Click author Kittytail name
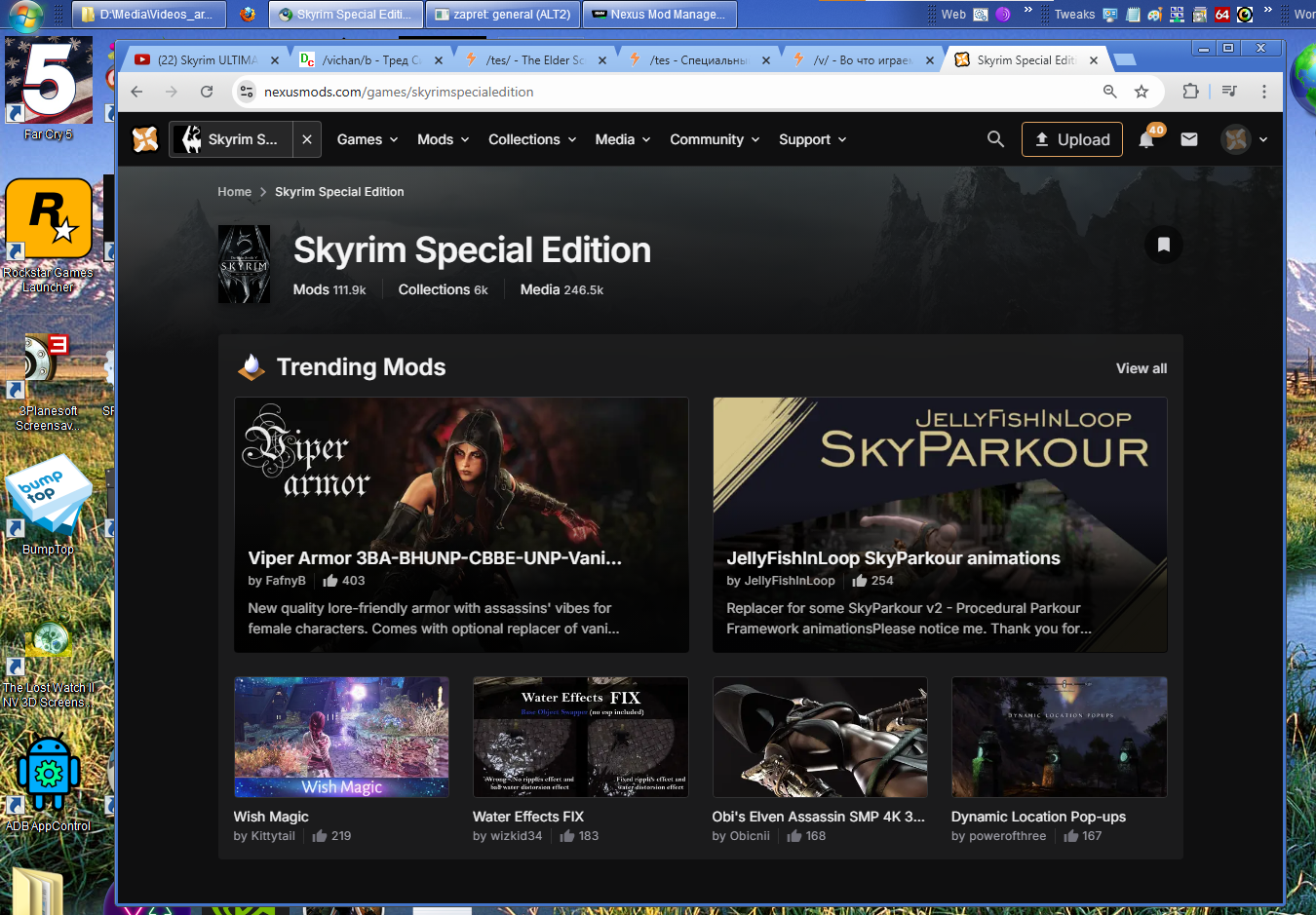1316x915 pixels. [x=273, y=836]
